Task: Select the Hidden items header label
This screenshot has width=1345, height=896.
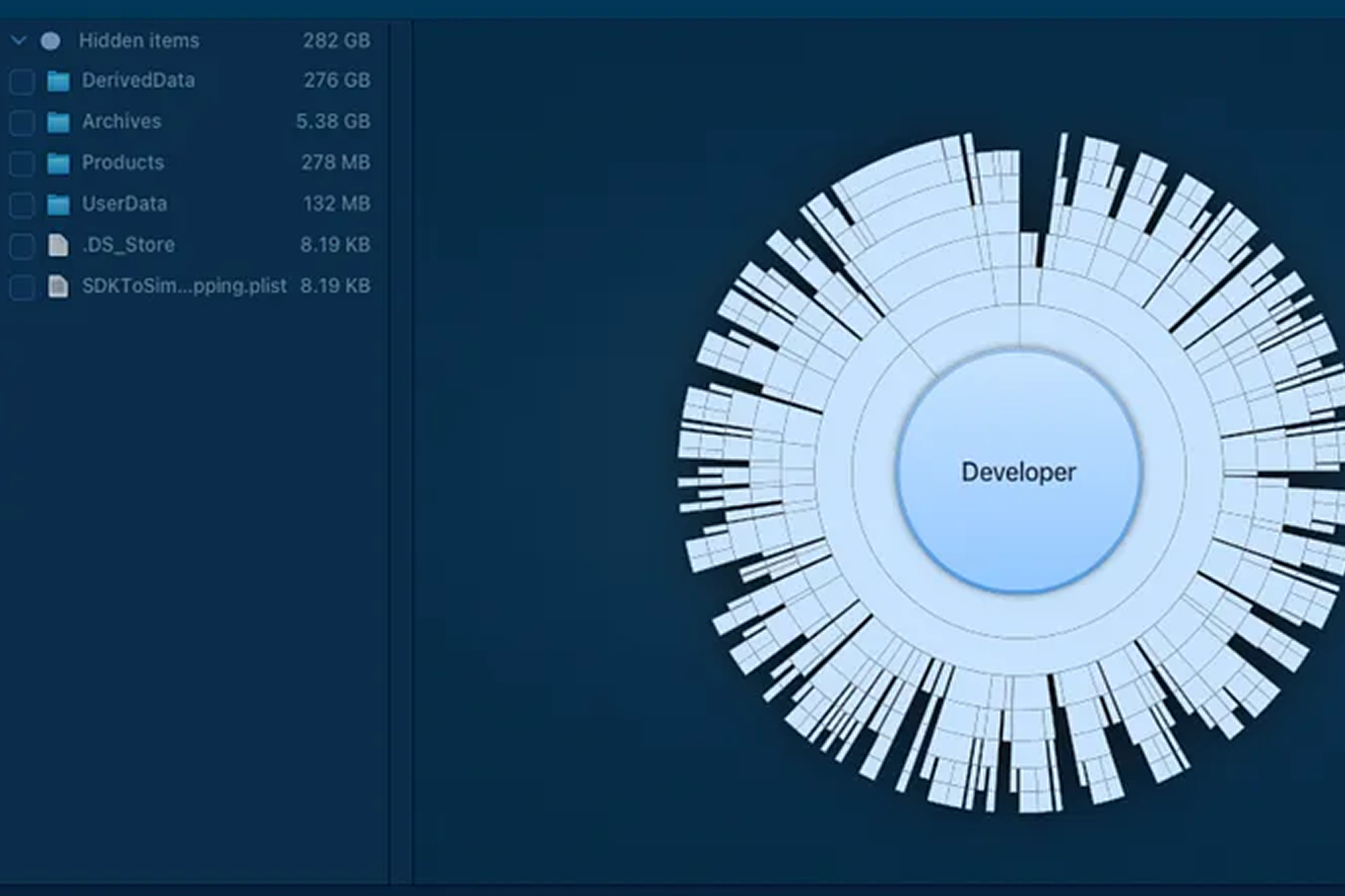Action: [139, 40]
